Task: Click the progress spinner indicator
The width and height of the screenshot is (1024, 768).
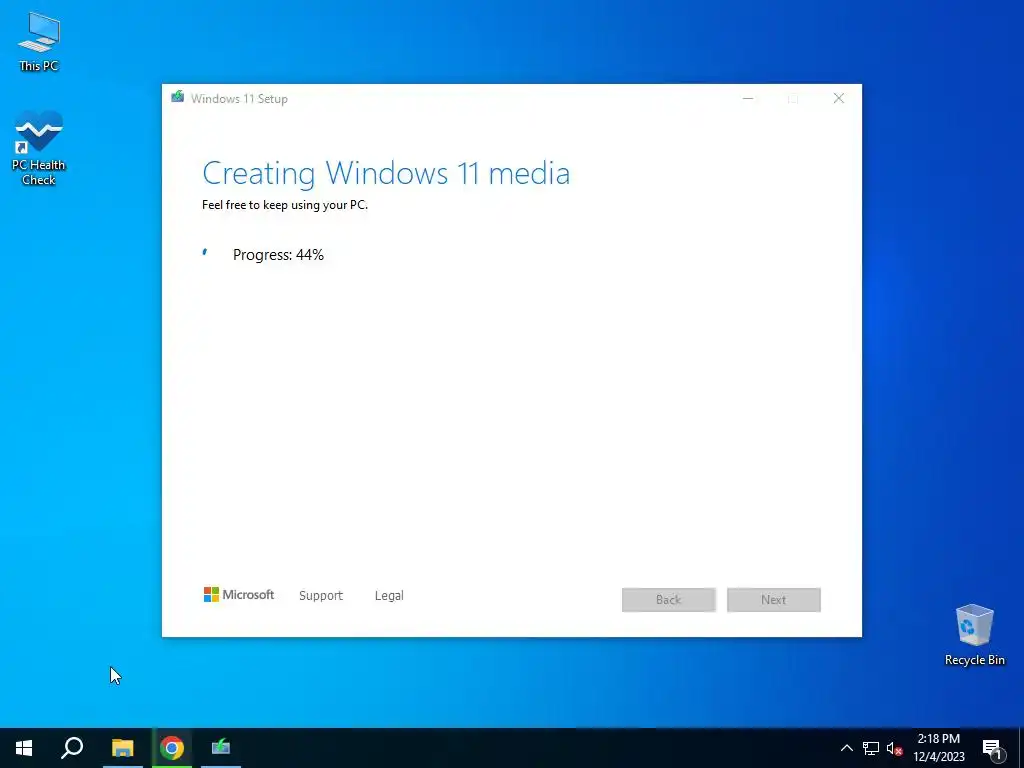Action: [206, 254]
